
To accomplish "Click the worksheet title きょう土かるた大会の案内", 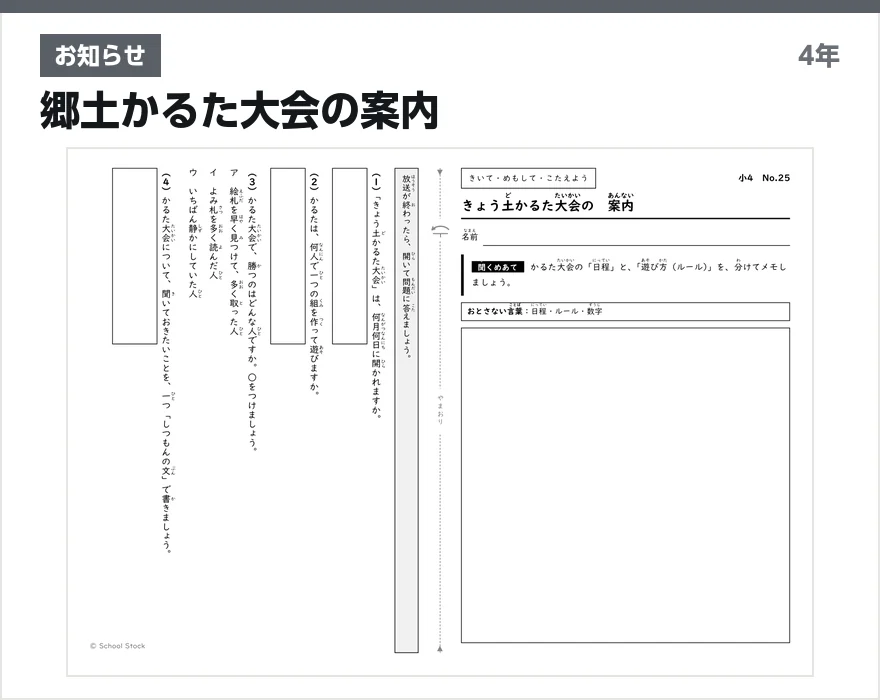I will point(548,203).
